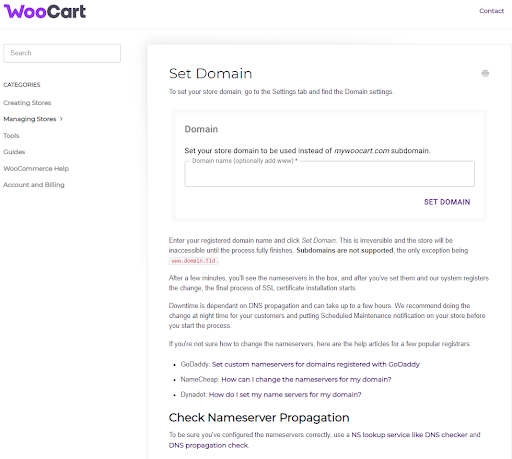This screenshot has width=512, height=459.
Task: Click the Domain name input field
Action: click(x=329, y=174)
